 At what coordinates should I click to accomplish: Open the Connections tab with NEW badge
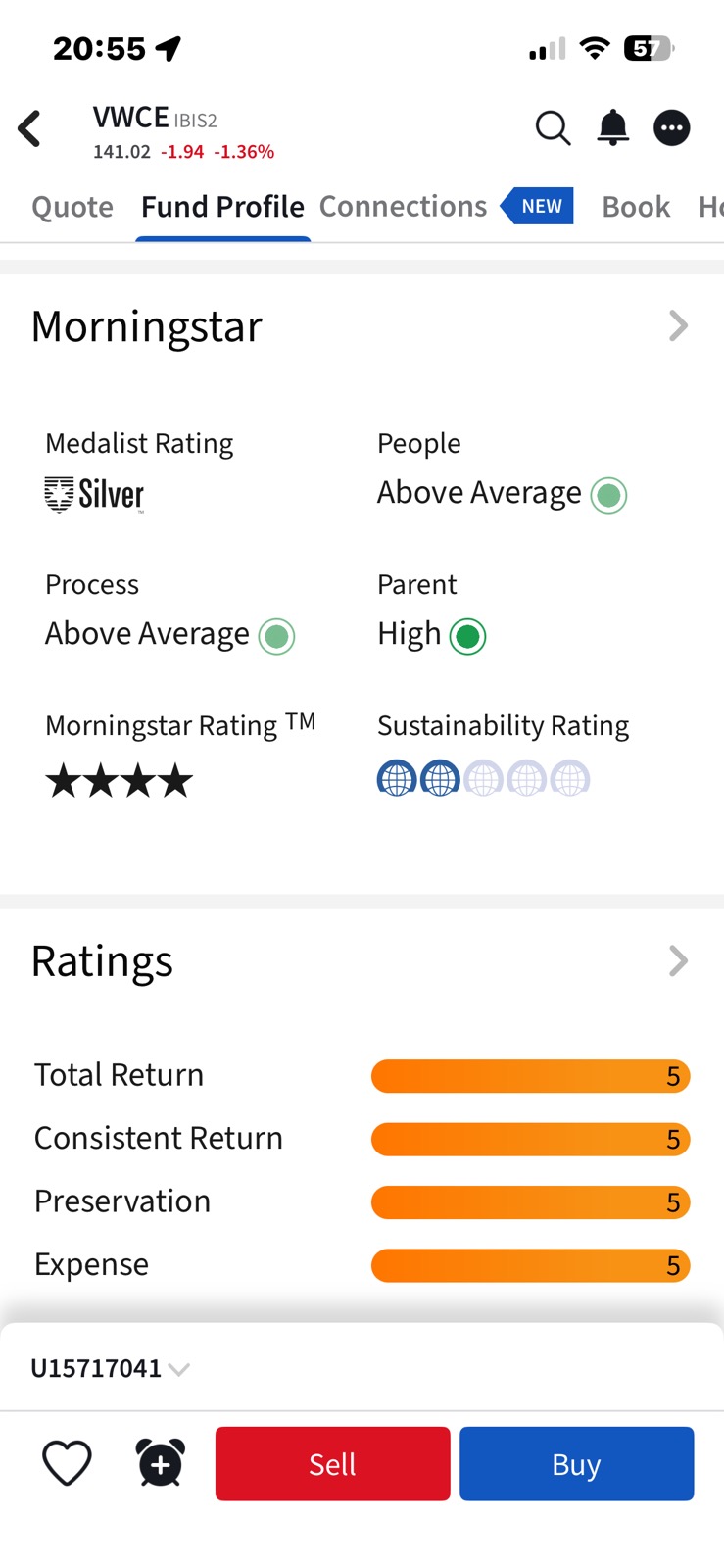[403, 206]
